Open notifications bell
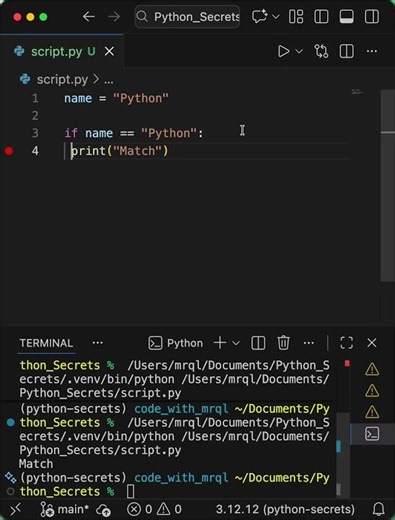 coord(379,509)
